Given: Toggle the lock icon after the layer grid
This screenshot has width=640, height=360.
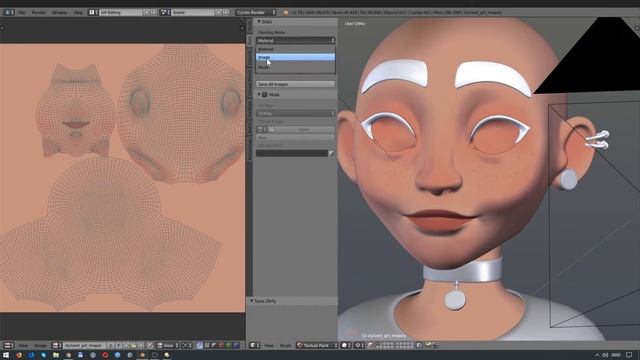Looking at the screenshot, I should [x=419, y=345].
